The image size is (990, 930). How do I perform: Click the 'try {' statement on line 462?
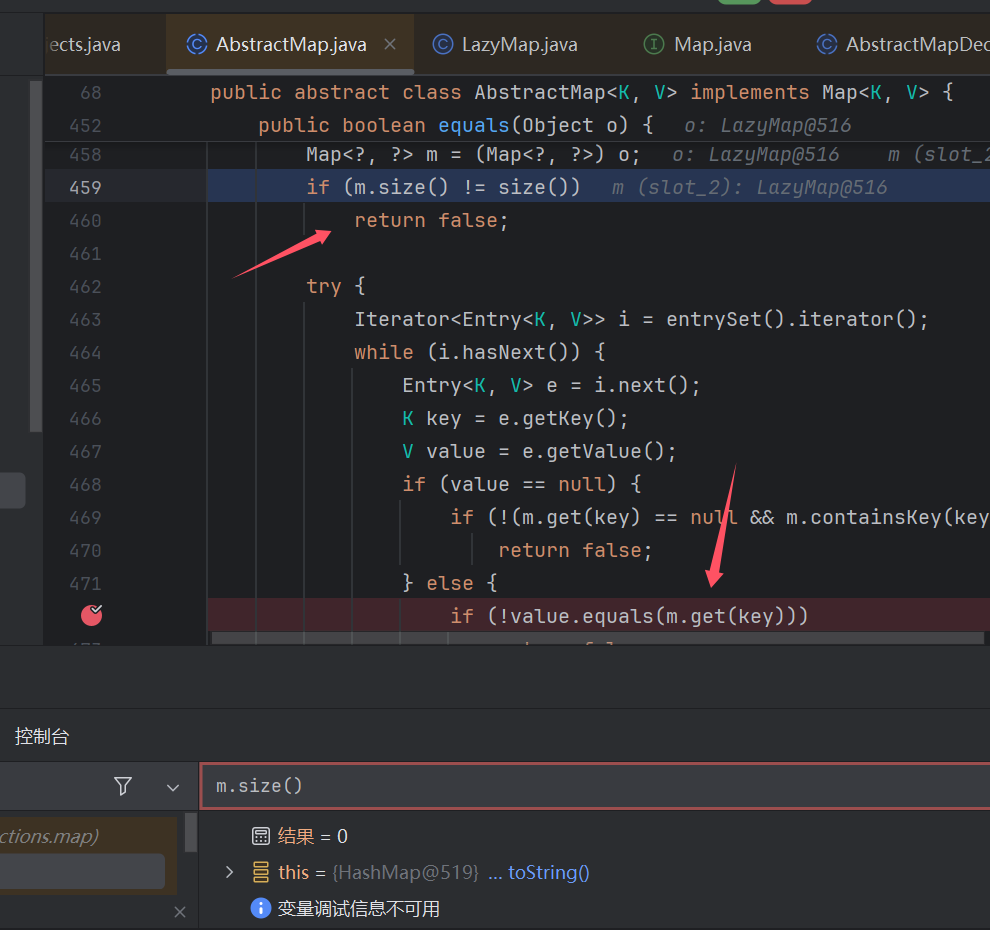click(x=336, y=287)
